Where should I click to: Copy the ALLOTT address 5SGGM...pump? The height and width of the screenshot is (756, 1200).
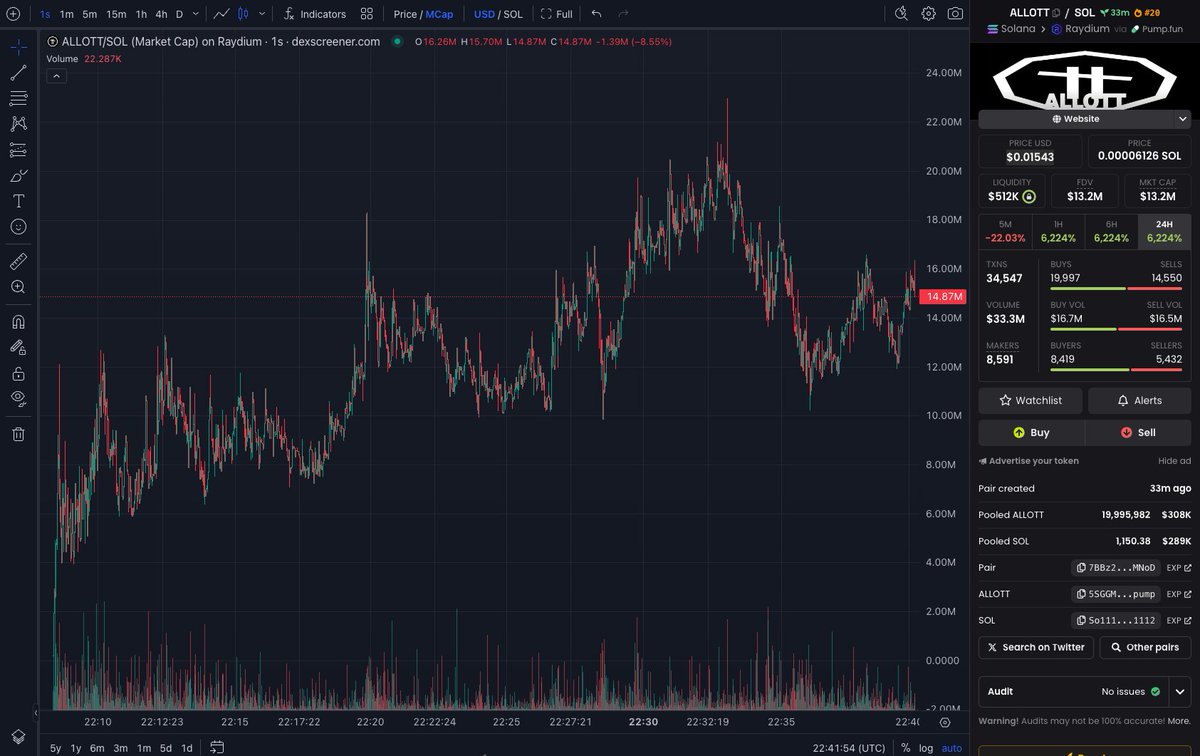(1115, 594)
